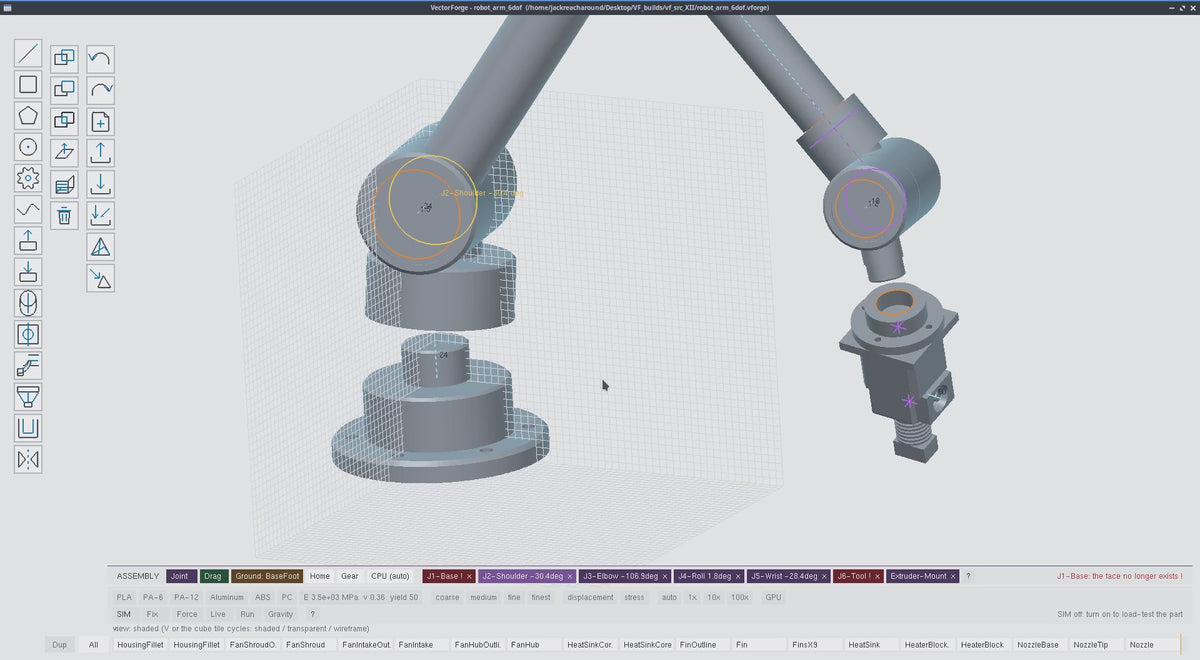This screenshot has width=1200, height=660.
Task: Choose the Gear generator tool icon
Action: click(28, 179)
